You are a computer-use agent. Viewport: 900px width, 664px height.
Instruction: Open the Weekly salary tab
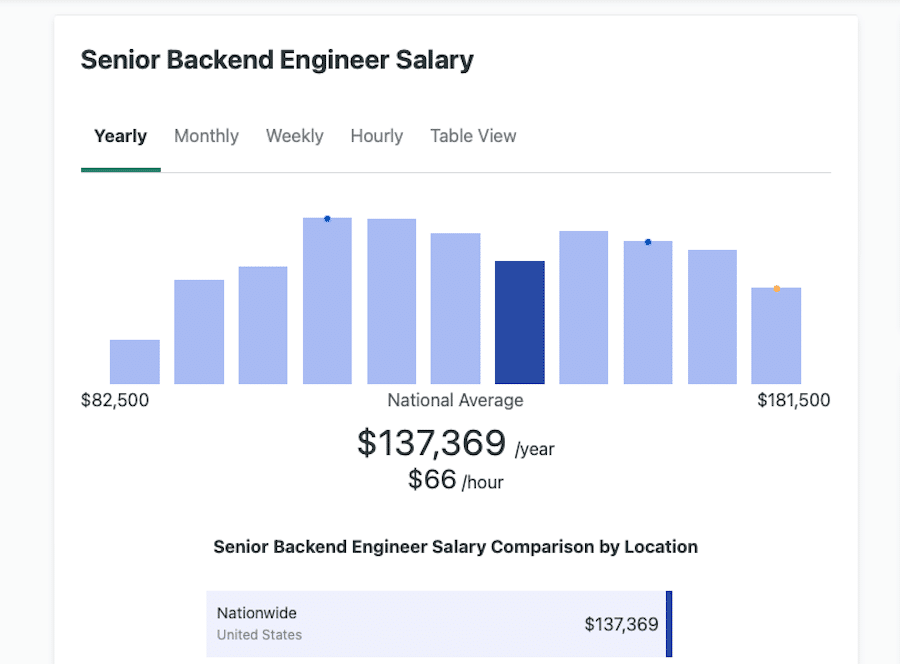click(x=294, y=136)
